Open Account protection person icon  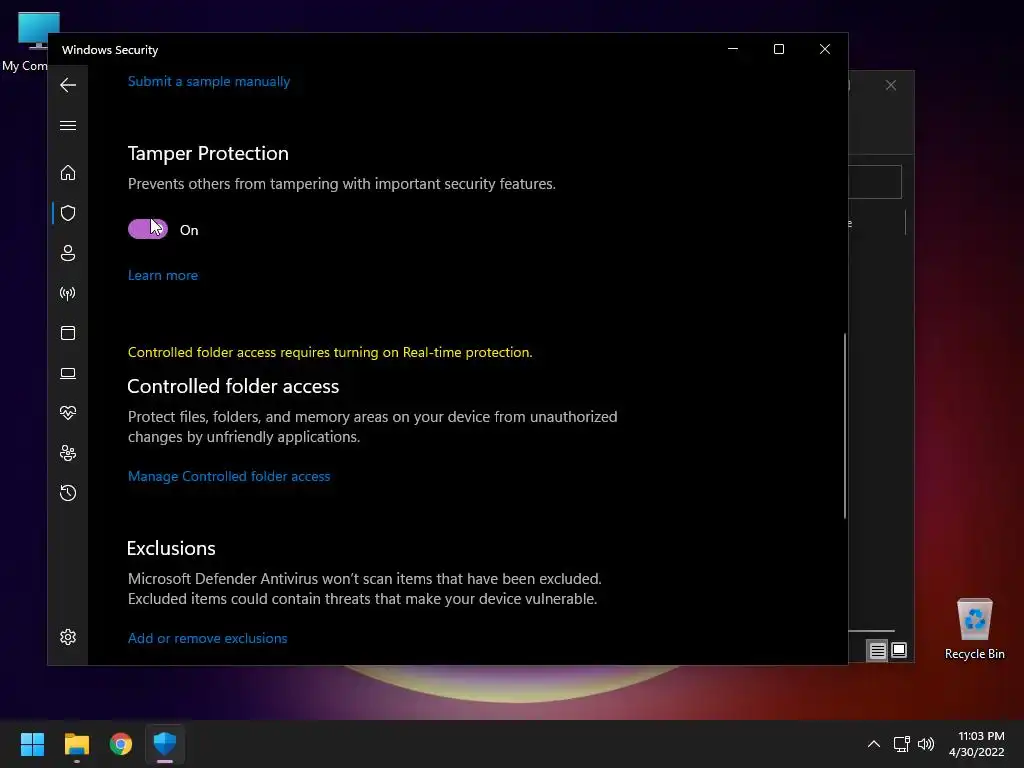68,253
